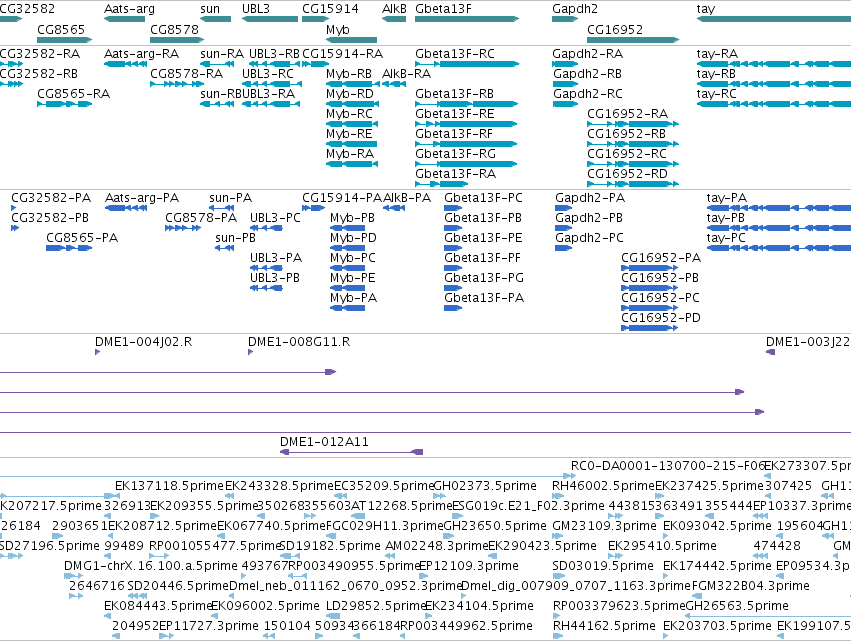This screenshot has width=851, height=641.
Task: Click protein tay-PC
Action: pyautogui.click(x=726, y=238)
